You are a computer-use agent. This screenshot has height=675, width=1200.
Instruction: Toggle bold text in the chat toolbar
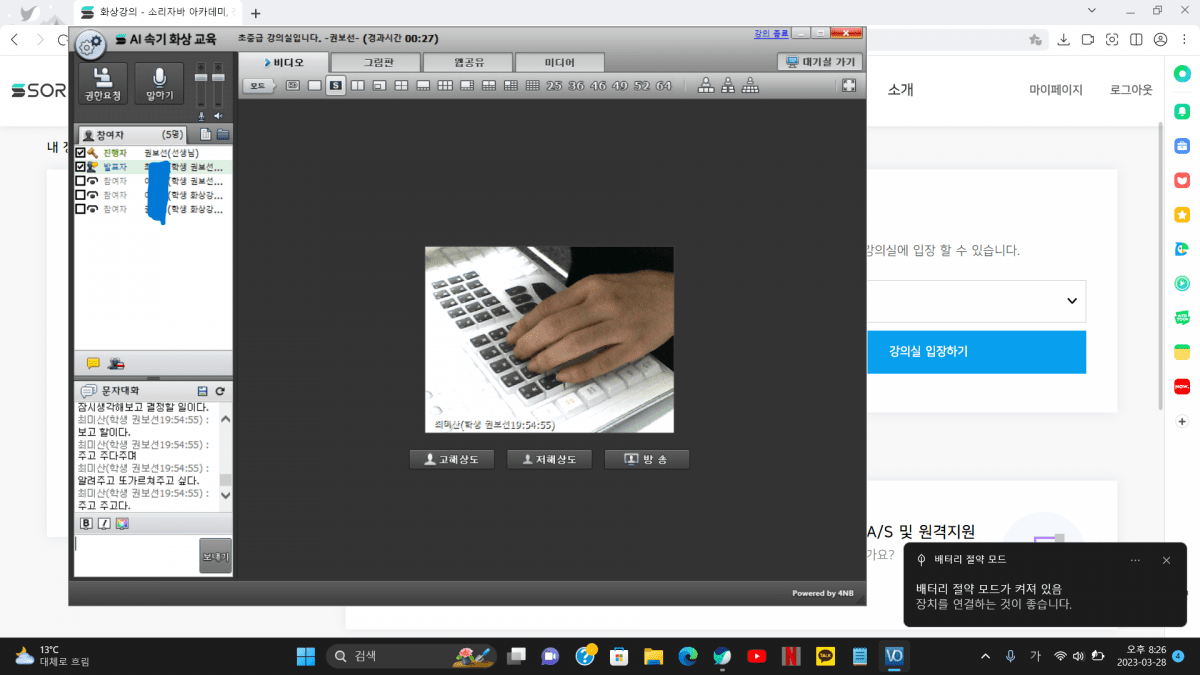coord(86,523)
